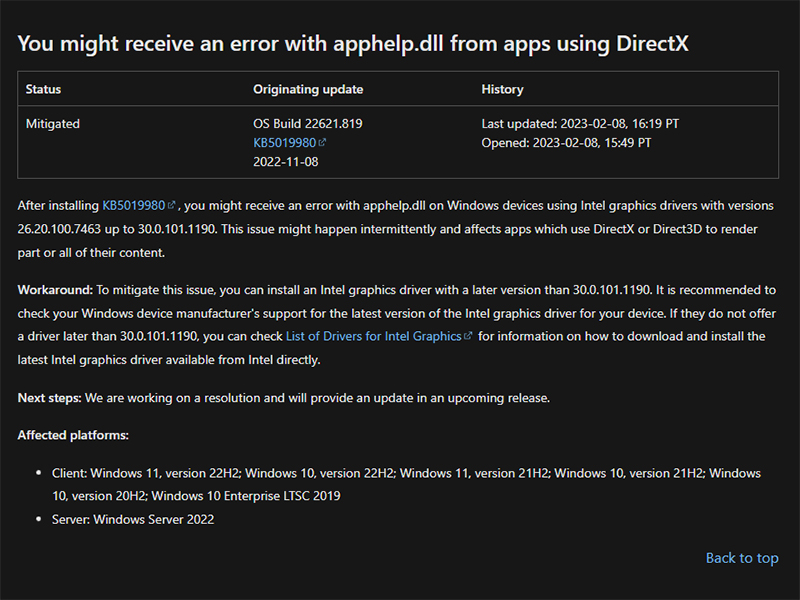Click the Originating update column header
Image resolution: width=800 pixels, height=600 pixels.
click(308, 89)
